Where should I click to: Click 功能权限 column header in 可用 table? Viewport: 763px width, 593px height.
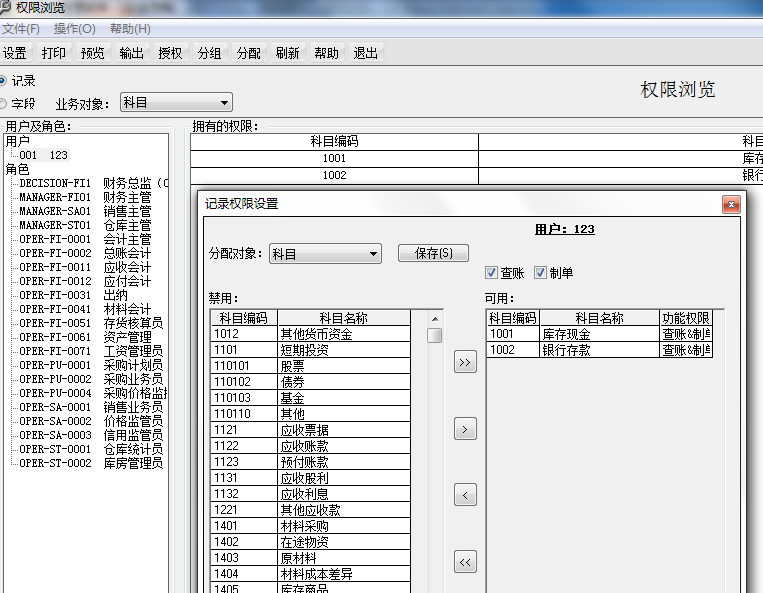[686, 318]
